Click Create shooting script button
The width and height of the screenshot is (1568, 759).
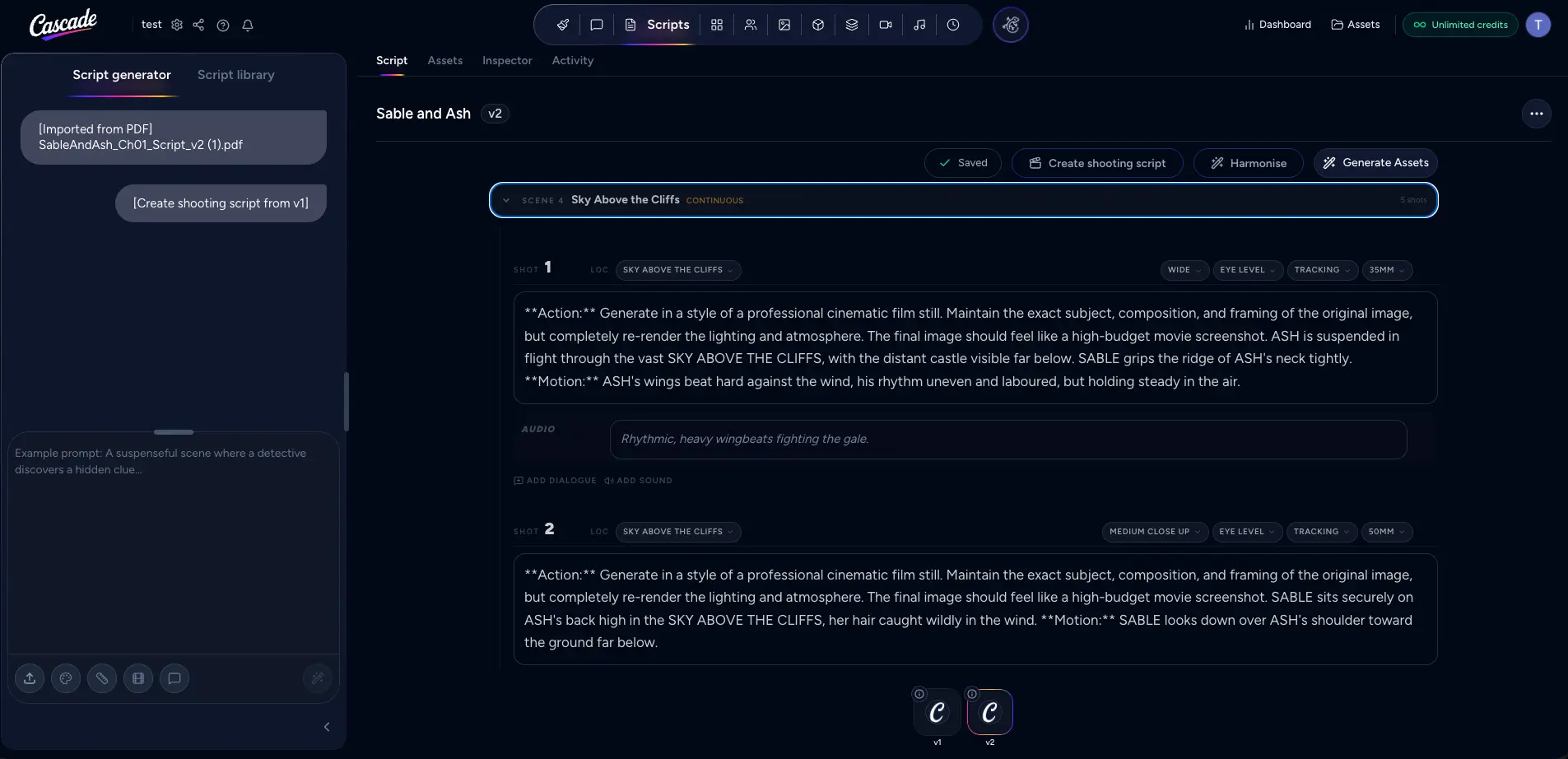(1097, 163)
